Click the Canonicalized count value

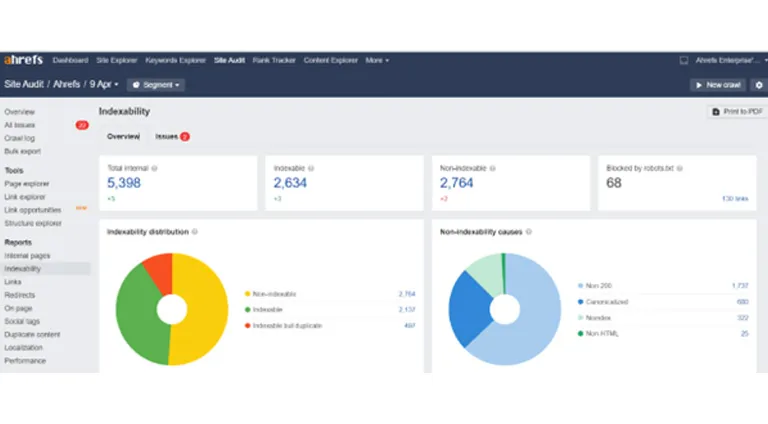(x=743, y=302)
